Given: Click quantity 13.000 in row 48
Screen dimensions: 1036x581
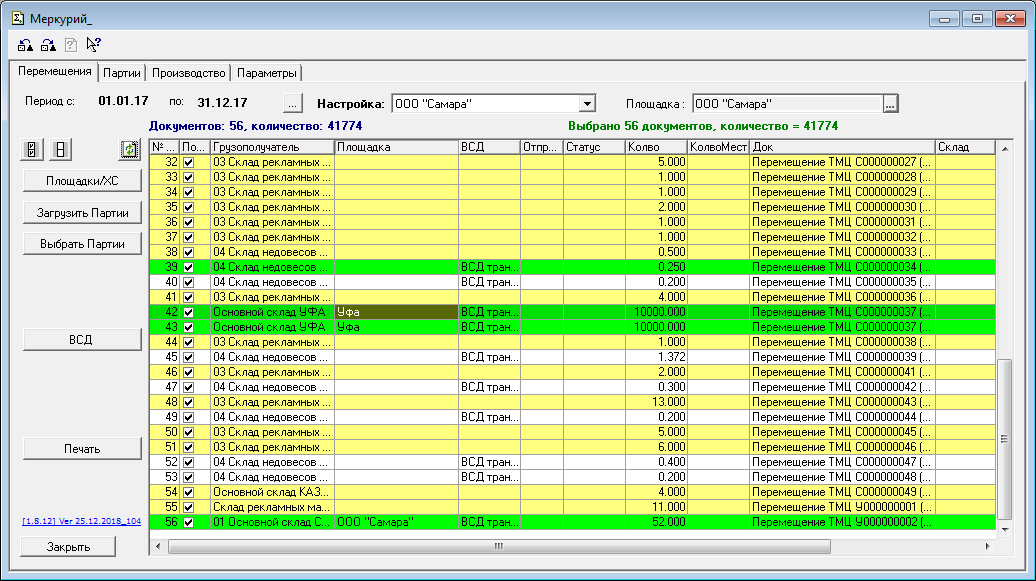Looking at the screenshot, I should [656, 402].
